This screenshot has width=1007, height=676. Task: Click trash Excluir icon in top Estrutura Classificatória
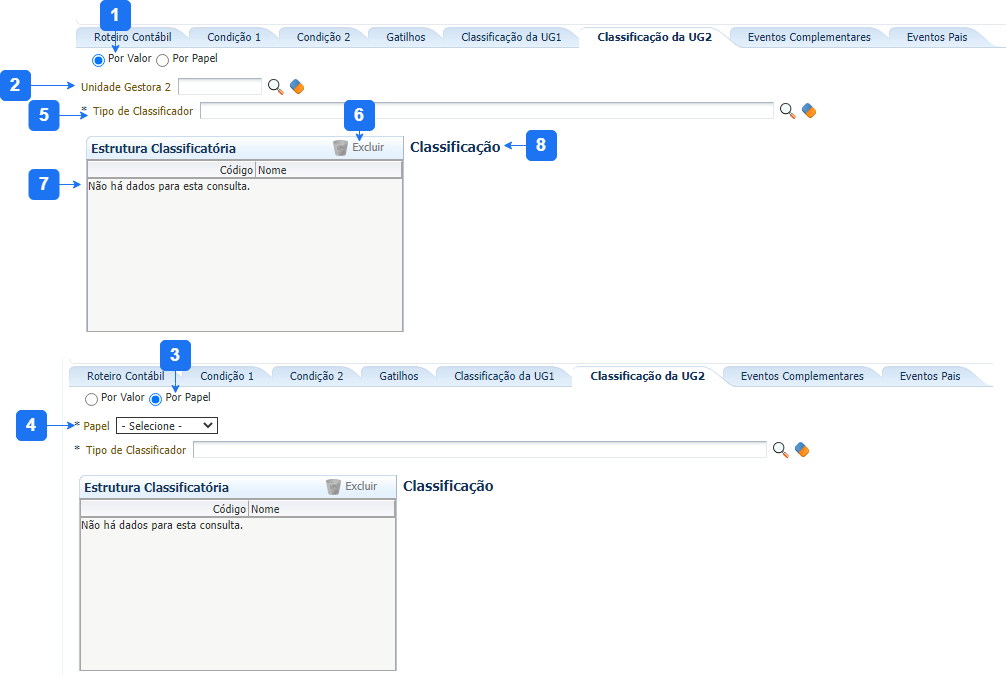point(341,148)
